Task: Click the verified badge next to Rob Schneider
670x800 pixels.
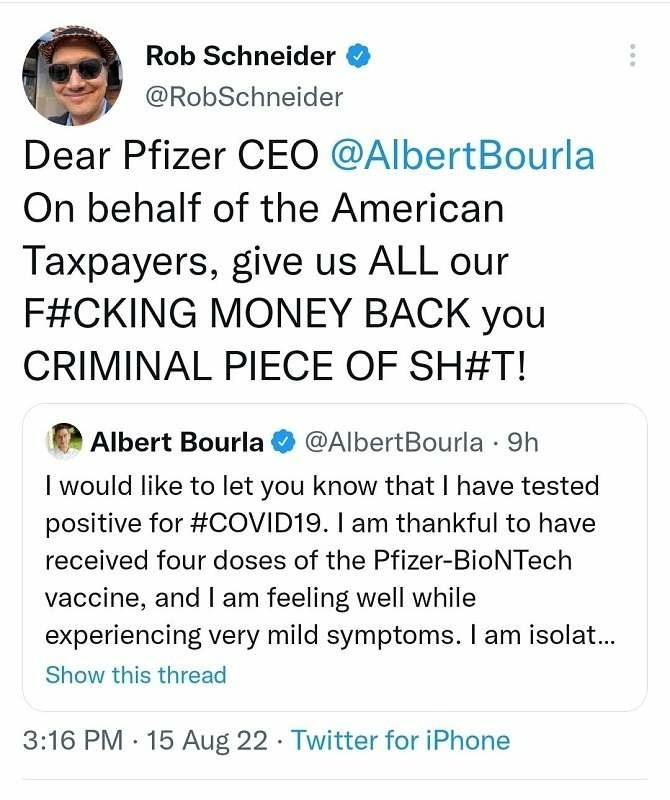Action: [358, 57]
